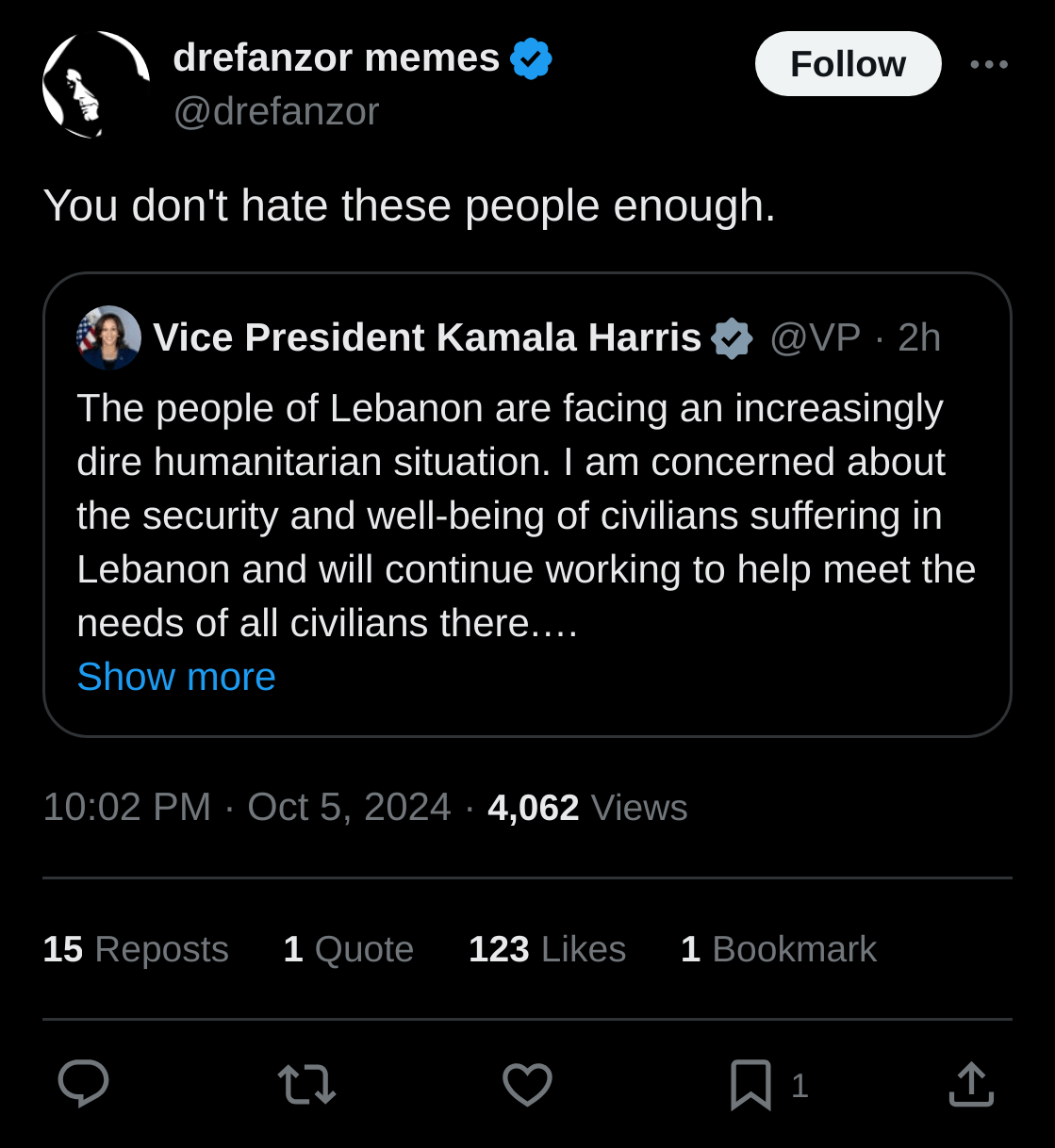Toggle the bookmark icon
Screen dimensions: 1055x1148
coord(750,1085)
